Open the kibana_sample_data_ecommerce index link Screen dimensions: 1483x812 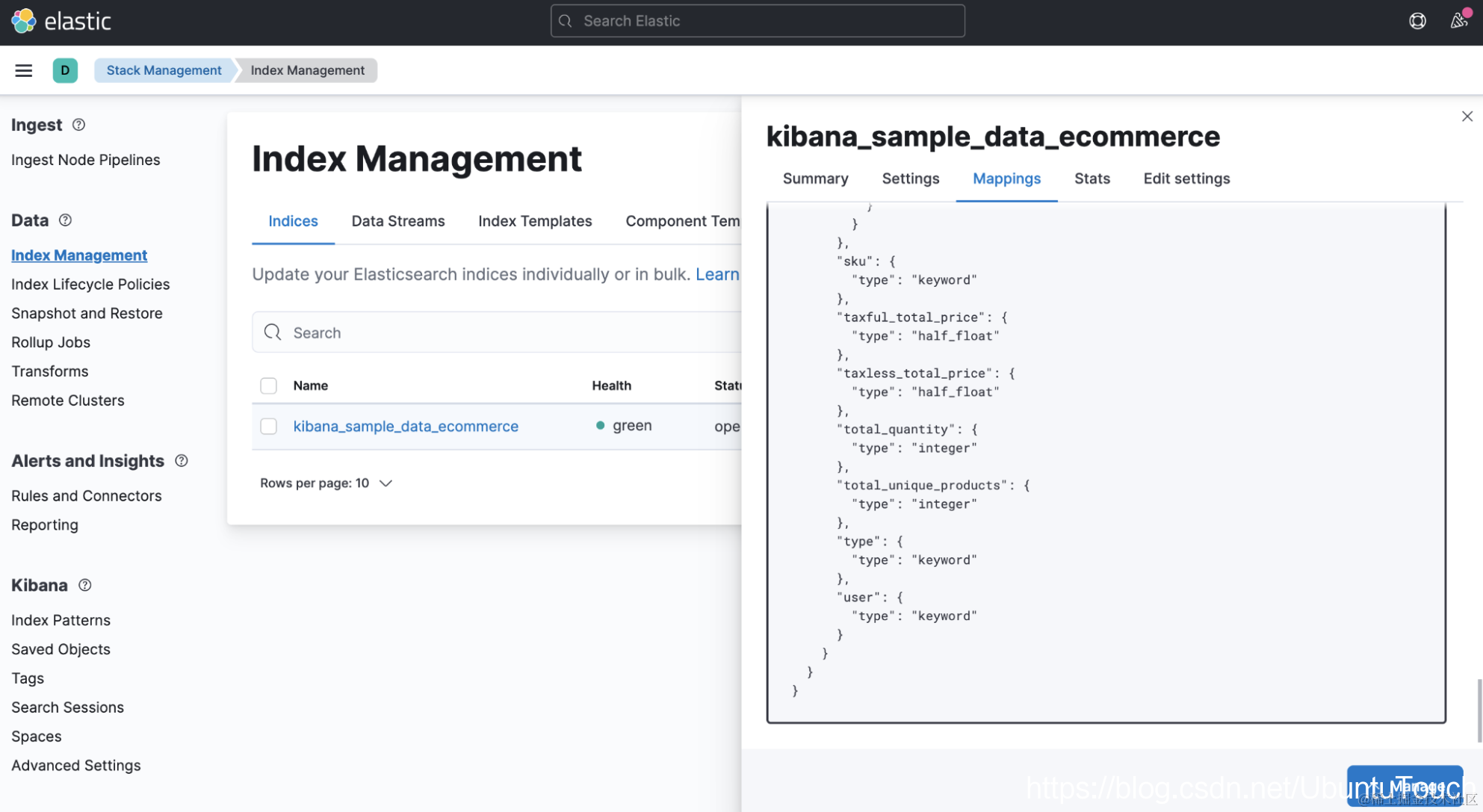click(x=406, y=426)
